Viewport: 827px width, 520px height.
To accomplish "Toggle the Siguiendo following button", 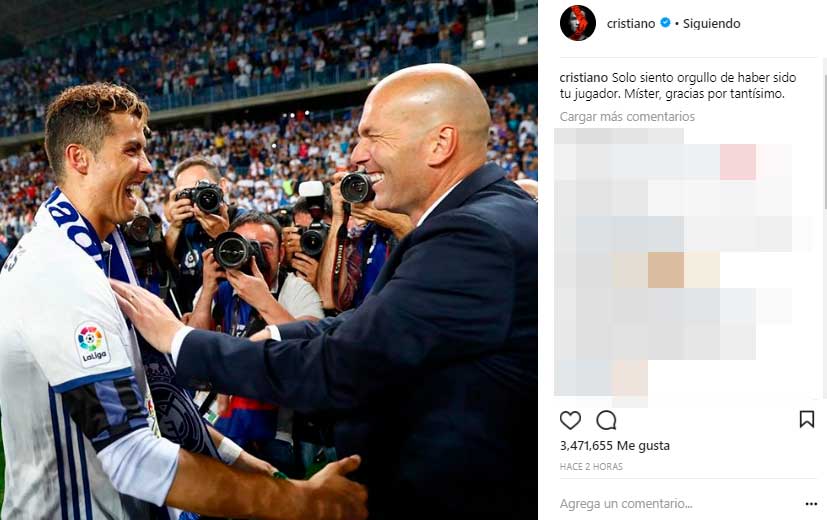I will click(x=711, y=23).
